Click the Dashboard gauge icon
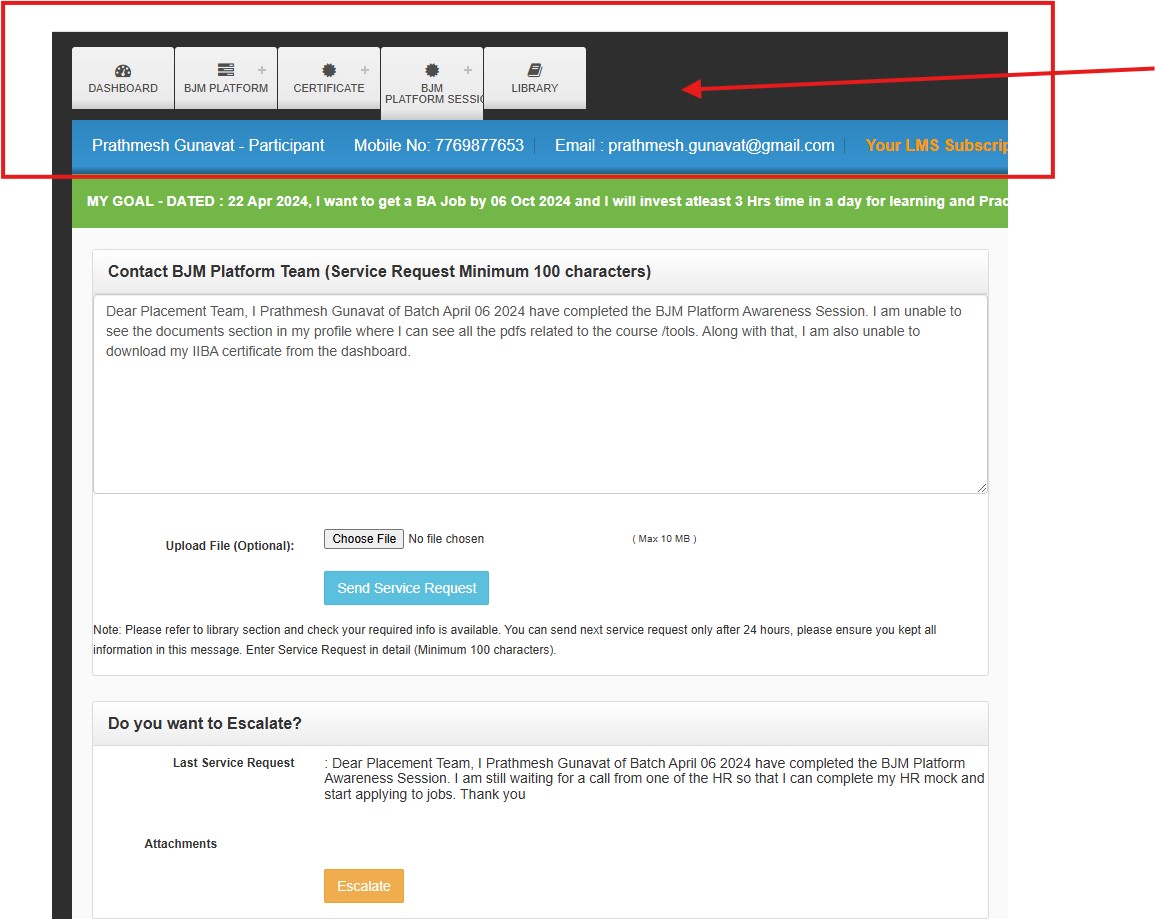This screenshot has height=919, width=1155. (123, 71)
